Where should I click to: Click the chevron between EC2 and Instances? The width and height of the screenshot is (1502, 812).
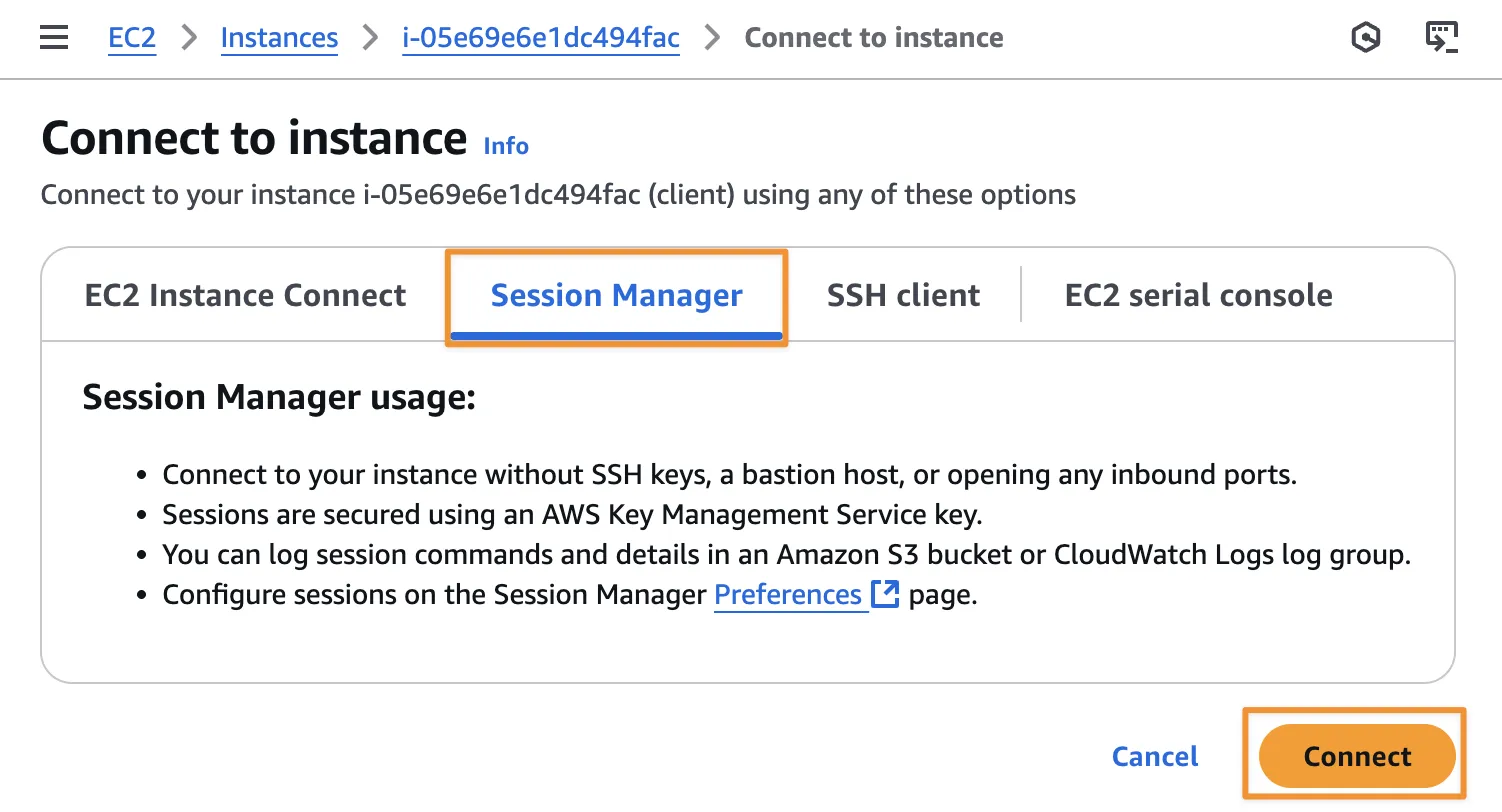point(189,39)
